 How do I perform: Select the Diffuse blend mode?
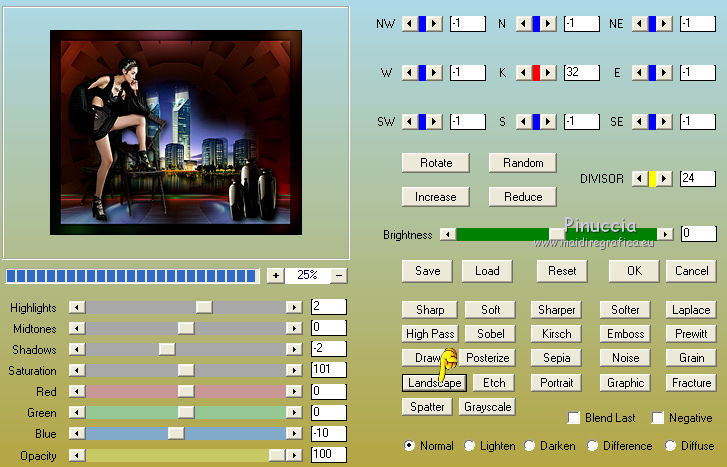670,446
